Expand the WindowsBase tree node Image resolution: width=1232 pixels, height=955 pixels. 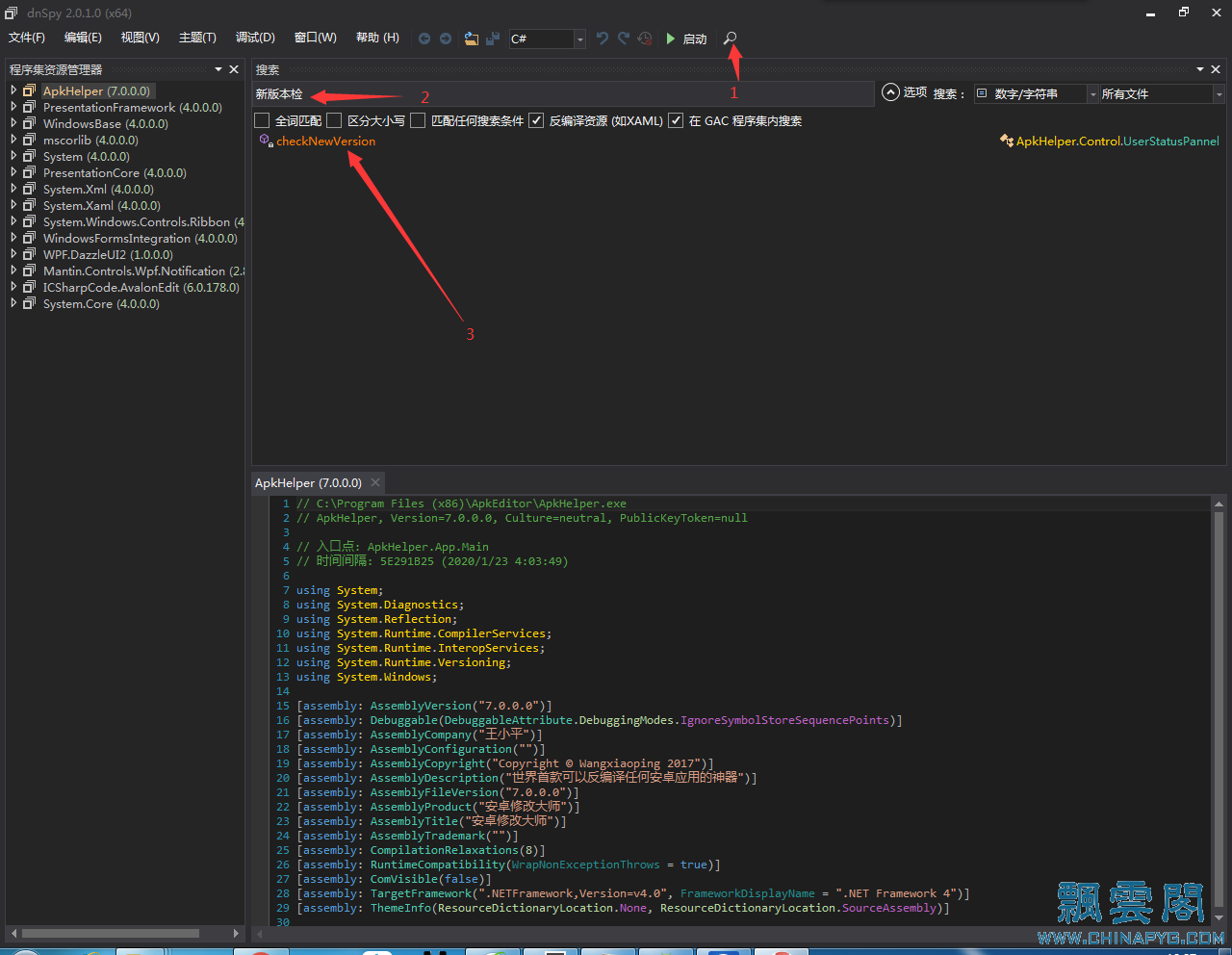coord(13,123)
